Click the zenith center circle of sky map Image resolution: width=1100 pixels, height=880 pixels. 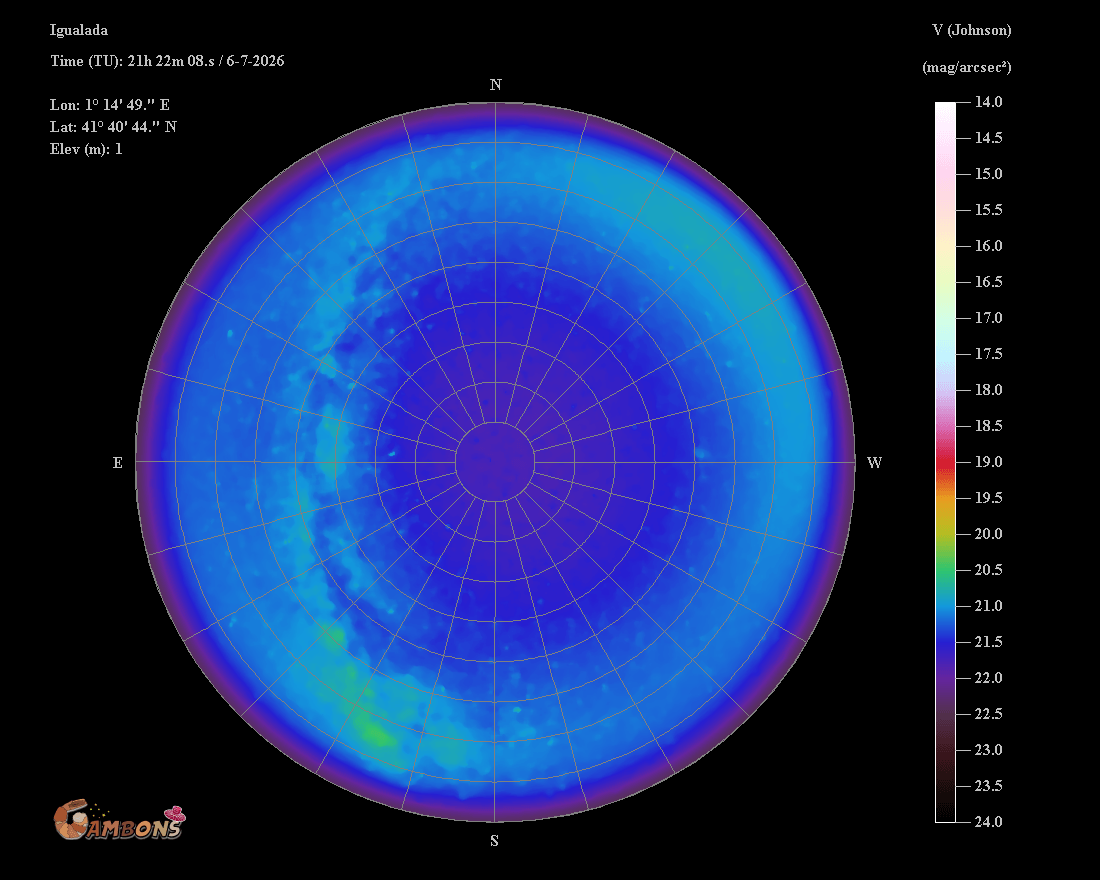(x=495, y=462)
